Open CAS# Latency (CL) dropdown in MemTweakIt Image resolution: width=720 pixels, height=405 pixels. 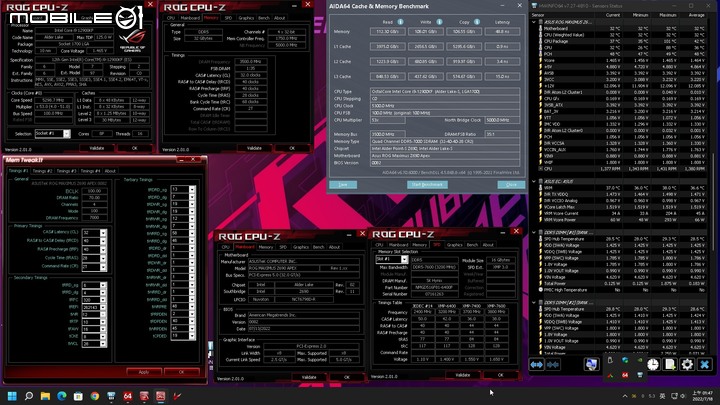click(103, 233)
